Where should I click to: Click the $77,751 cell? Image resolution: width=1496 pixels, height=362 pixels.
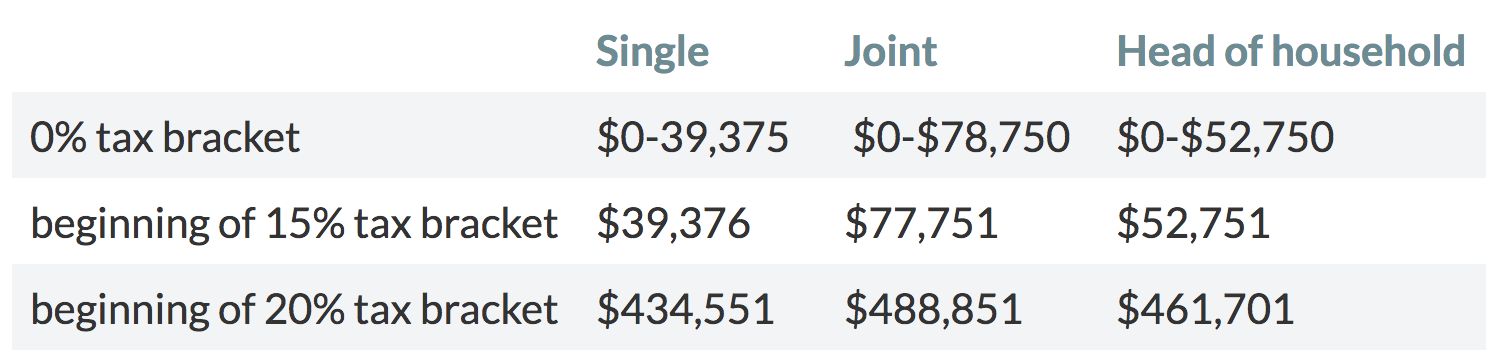click(921, 223)
